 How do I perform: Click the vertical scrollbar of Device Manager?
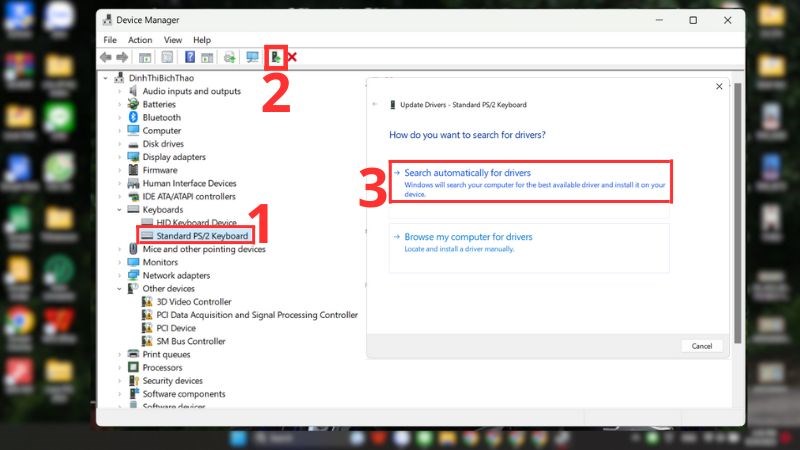(x=737, y=213)
